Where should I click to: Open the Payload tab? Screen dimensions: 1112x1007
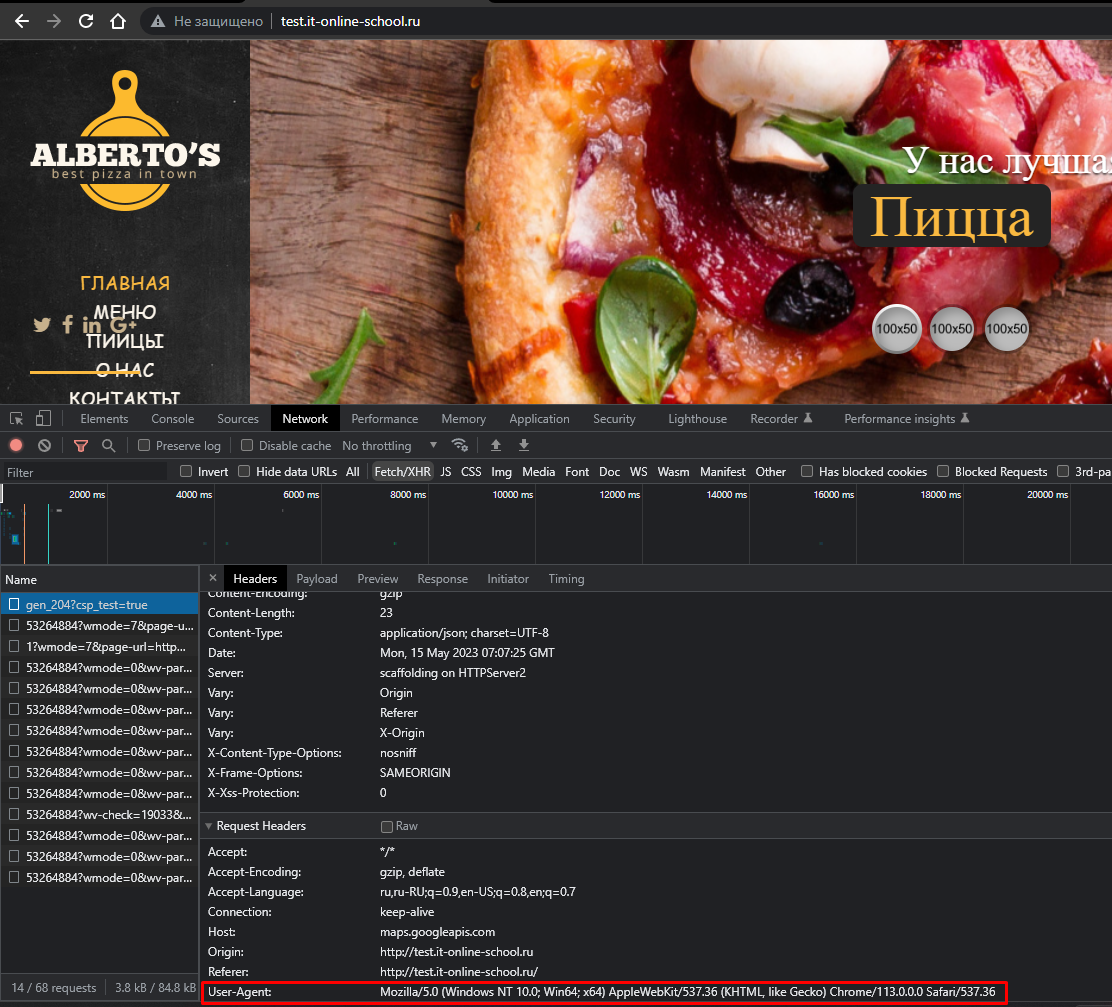316,579
